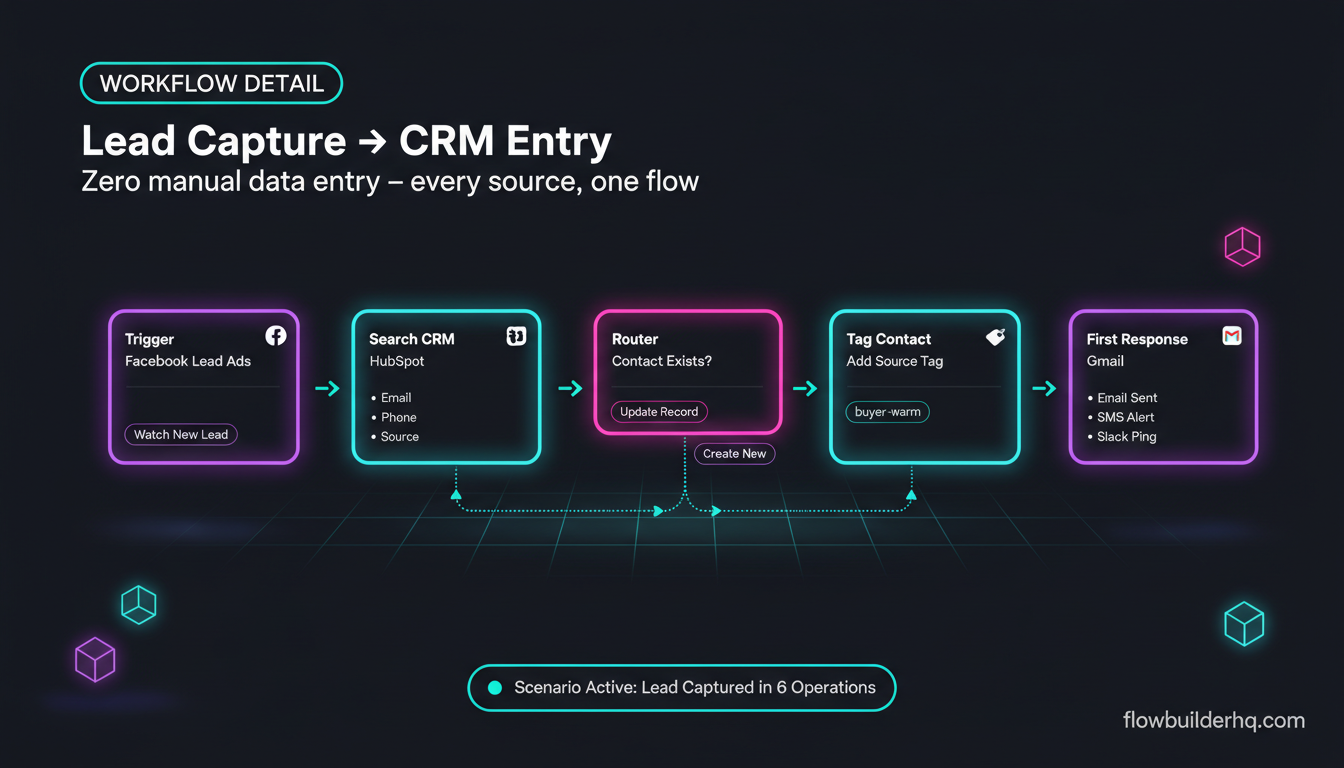Click the HubSpot label
This screenshot has width=1344, height=768.
click(397, 361)
